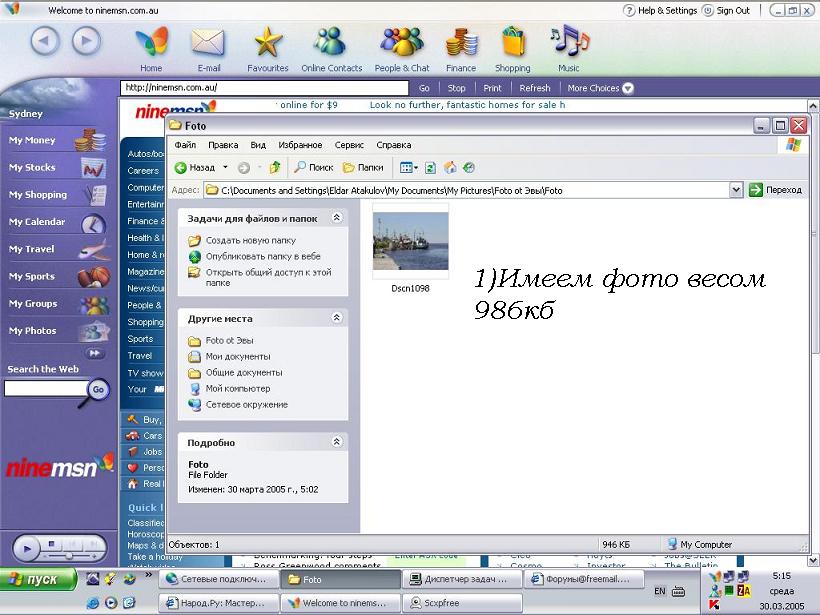The image size is (820, 615).
Task: Open the Правка menu
Action: pos(223,145)
